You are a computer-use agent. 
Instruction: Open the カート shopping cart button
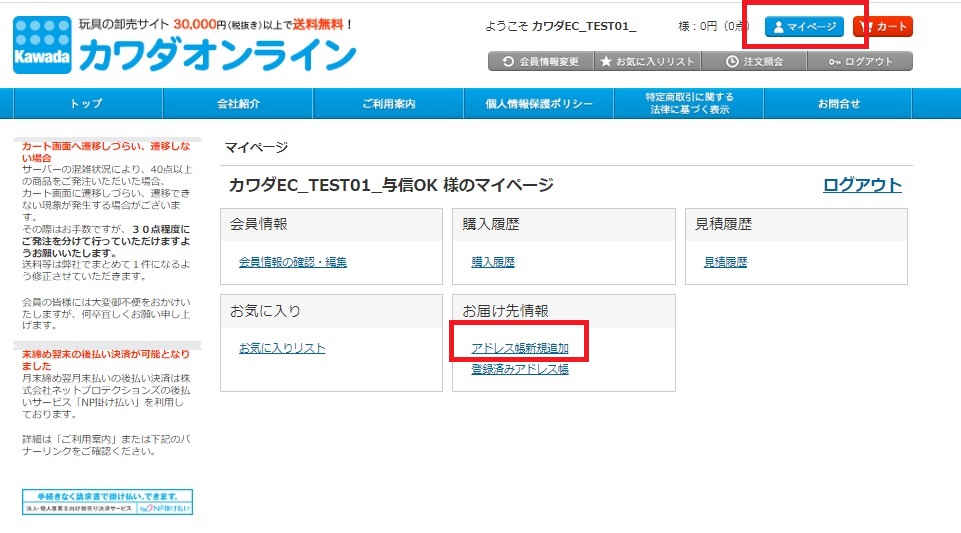point(883,27)
